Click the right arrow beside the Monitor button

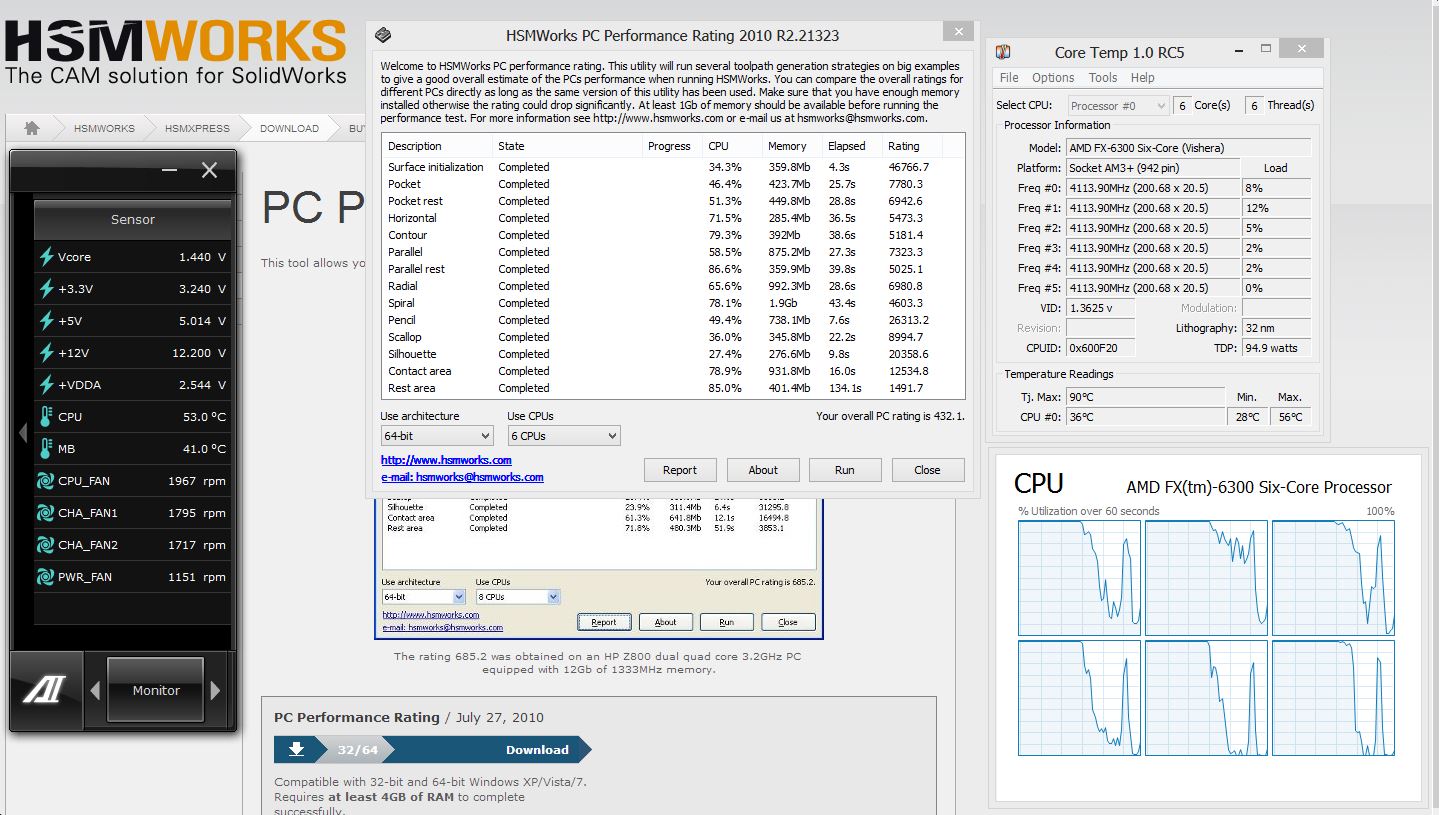tap(216, 690)
